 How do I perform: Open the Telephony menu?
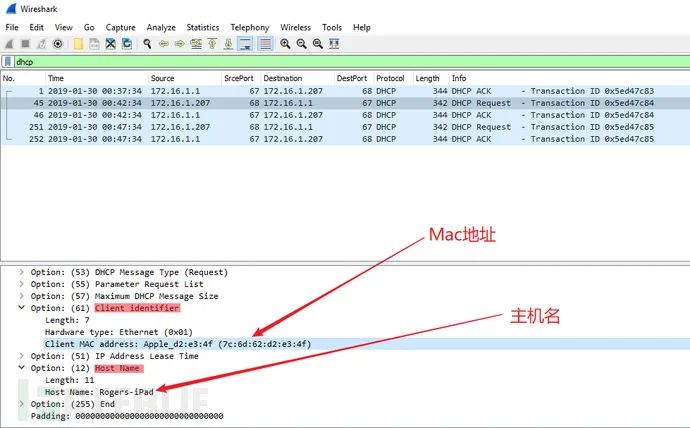click(250, 27)
